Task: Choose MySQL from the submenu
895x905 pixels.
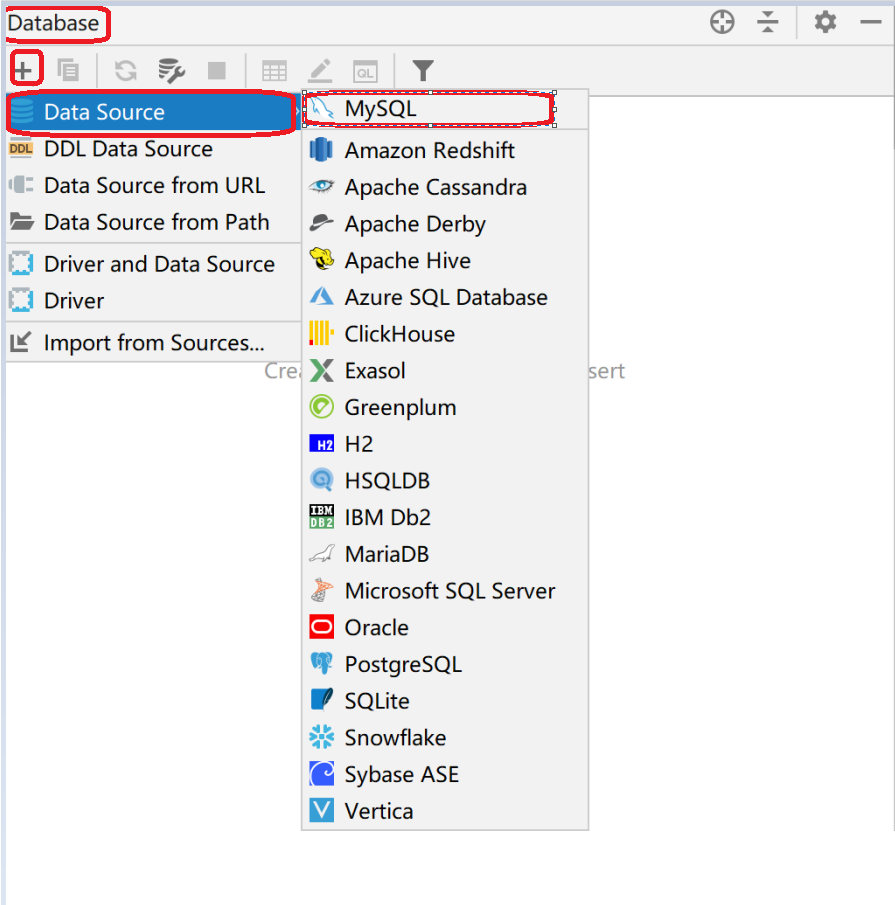Action: [x=445, y=109]
